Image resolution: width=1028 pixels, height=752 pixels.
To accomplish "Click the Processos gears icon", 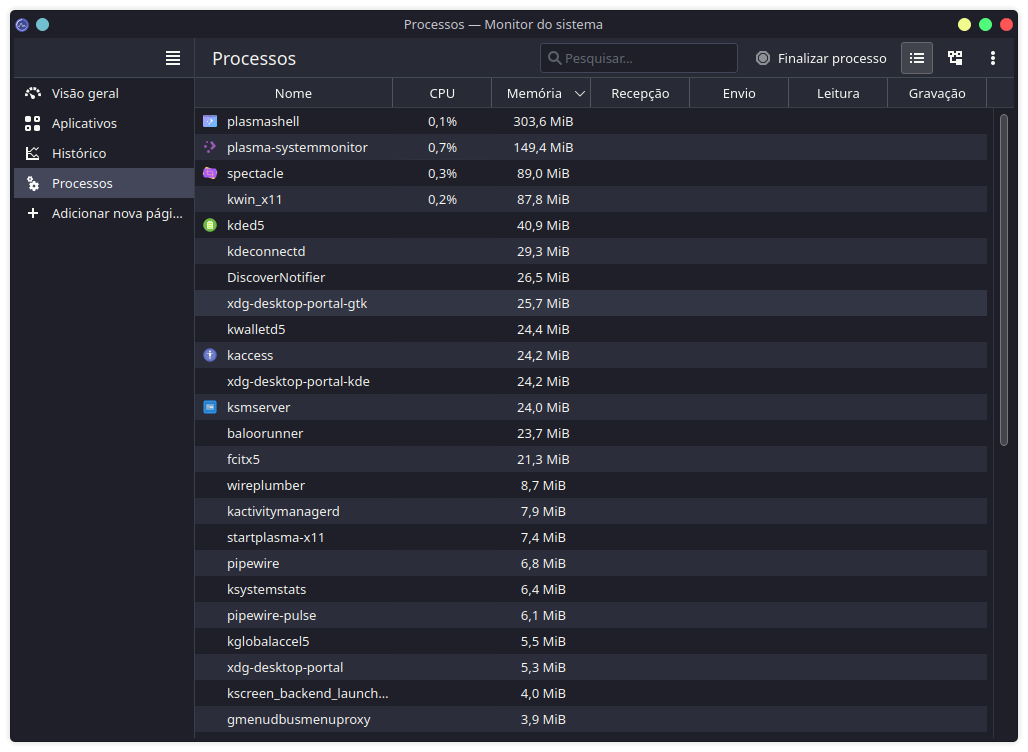I will tap(33, 184).
